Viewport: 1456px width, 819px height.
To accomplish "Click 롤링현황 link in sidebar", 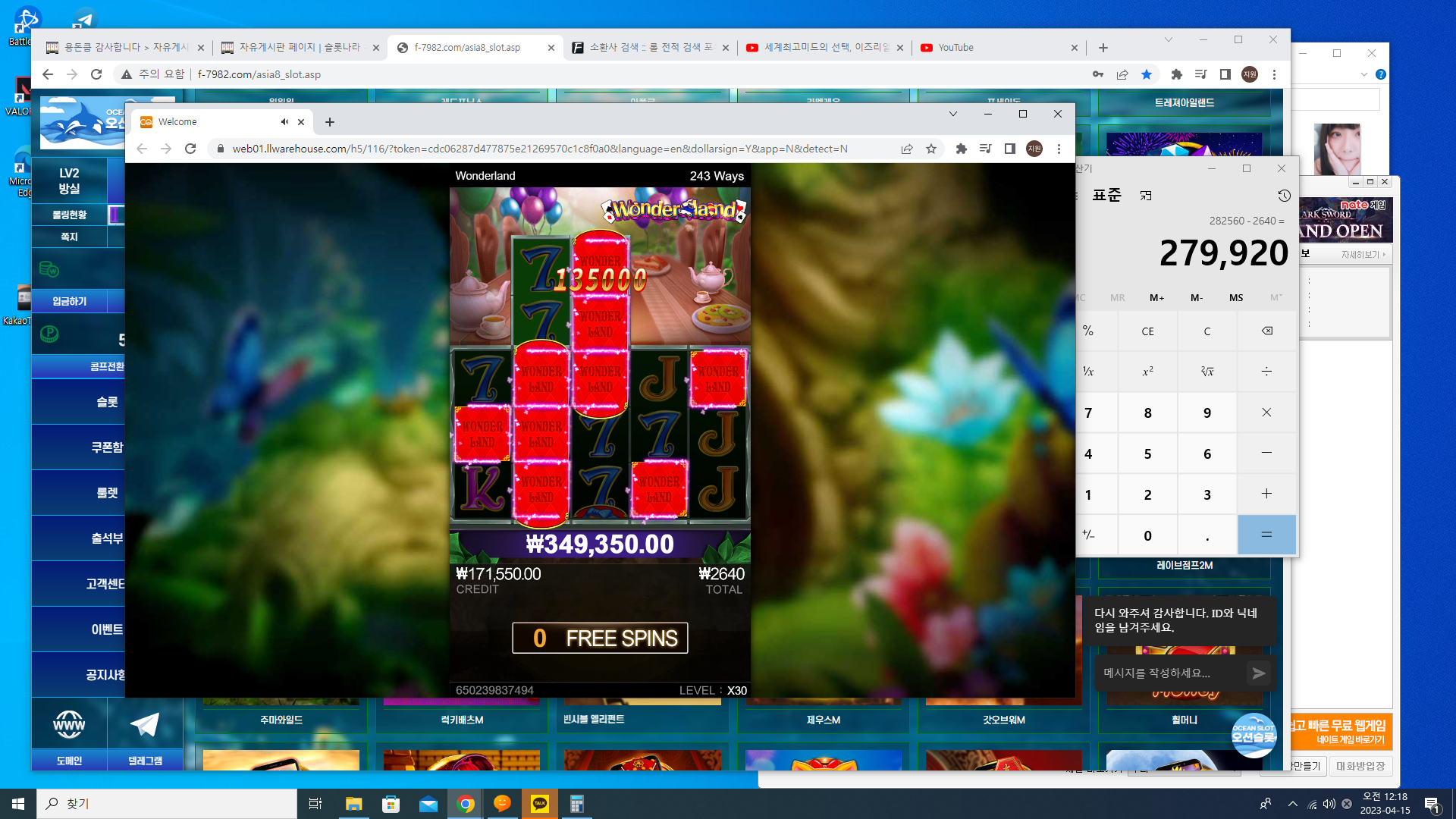I will pos(70,215).
